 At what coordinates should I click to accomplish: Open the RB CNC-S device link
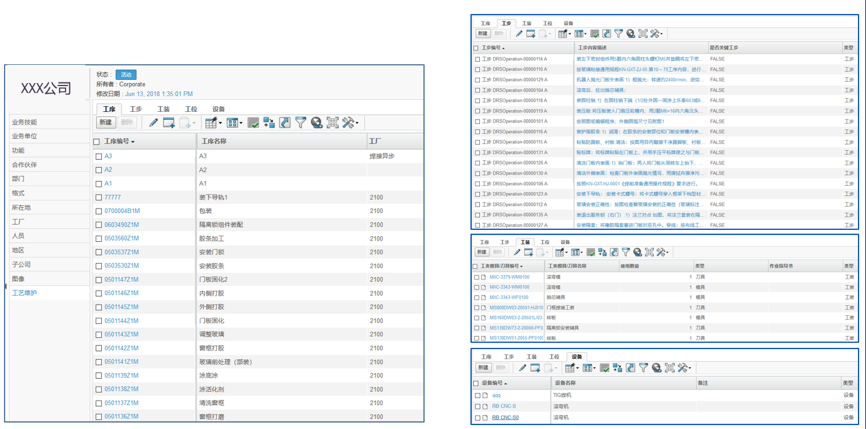[x=504, y=406]
